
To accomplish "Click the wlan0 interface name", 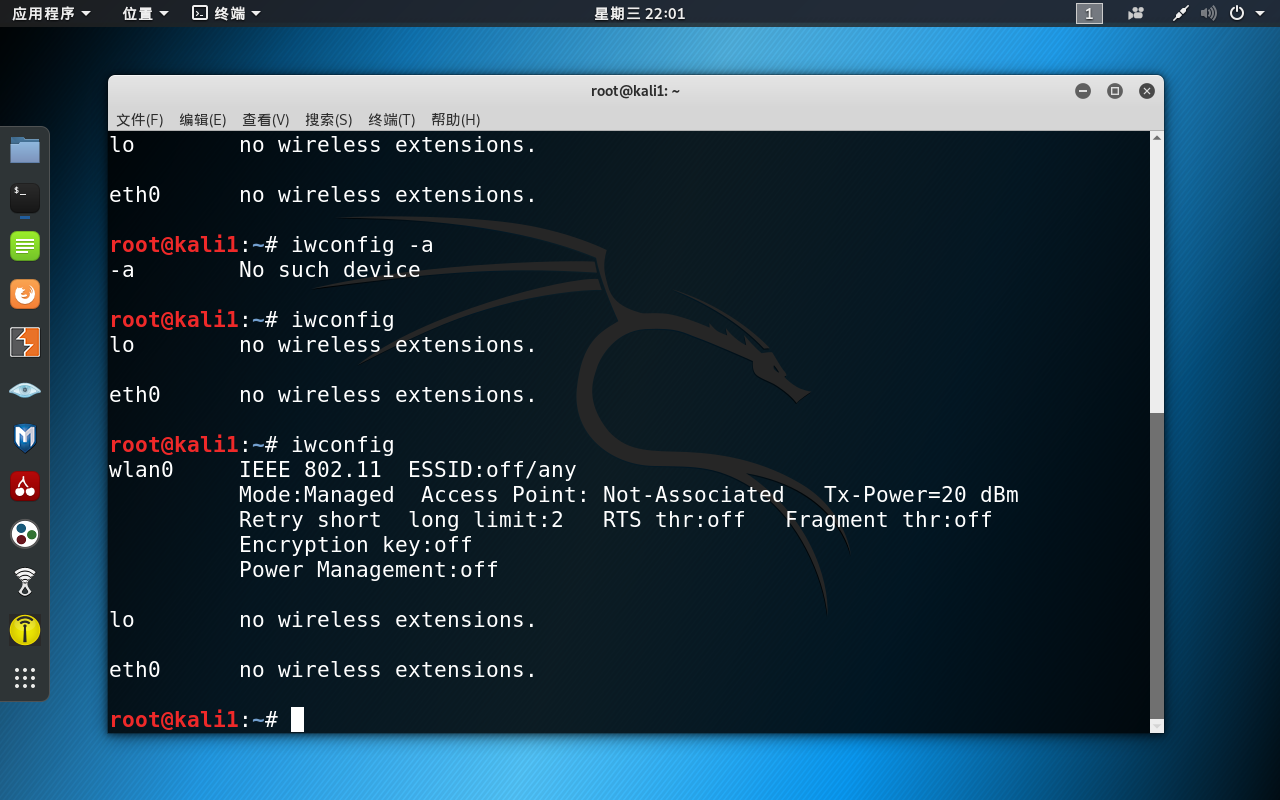I will point(141,470).
